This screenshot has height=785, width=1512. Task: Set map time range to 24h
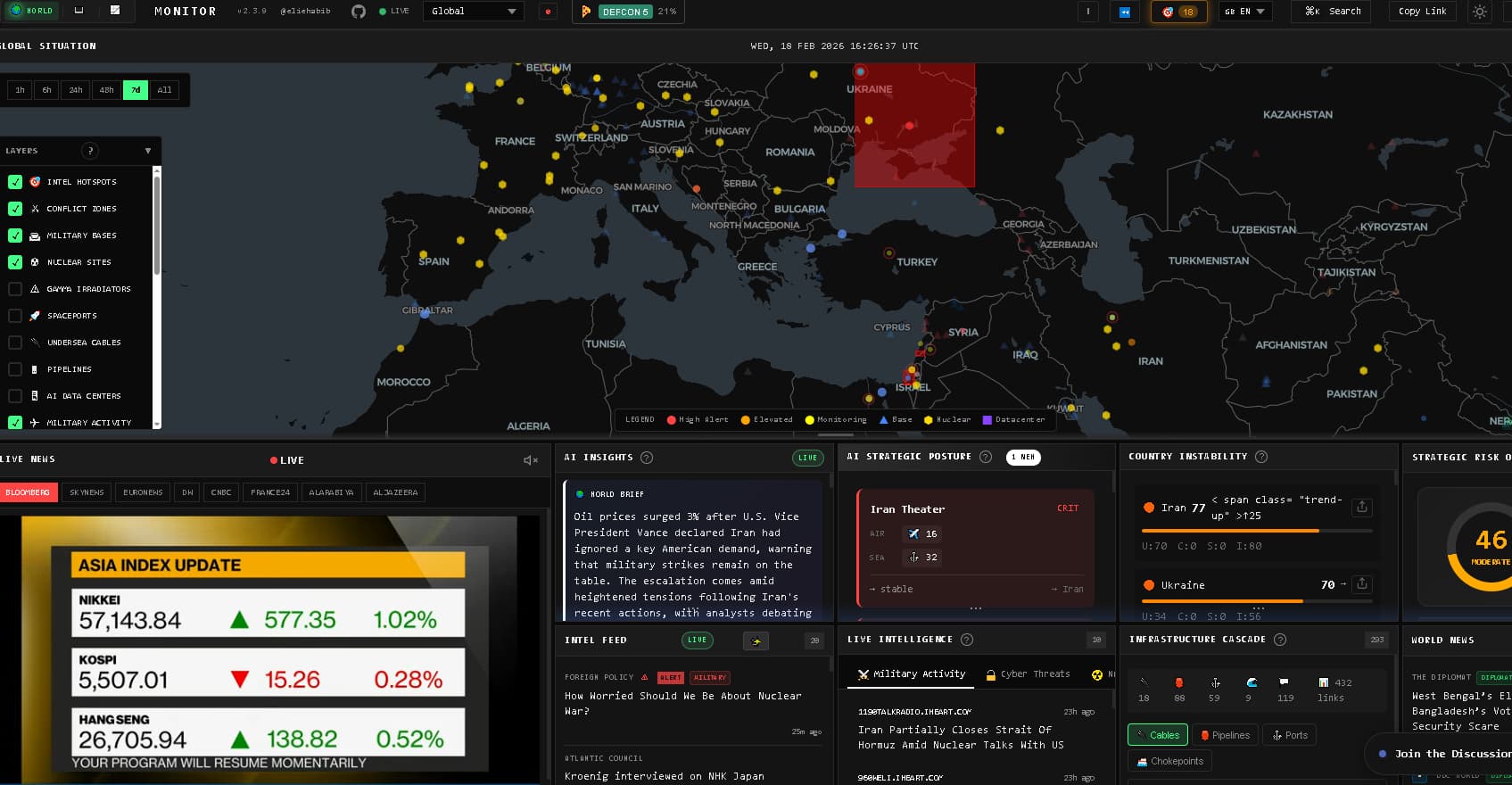pos(76,90)
